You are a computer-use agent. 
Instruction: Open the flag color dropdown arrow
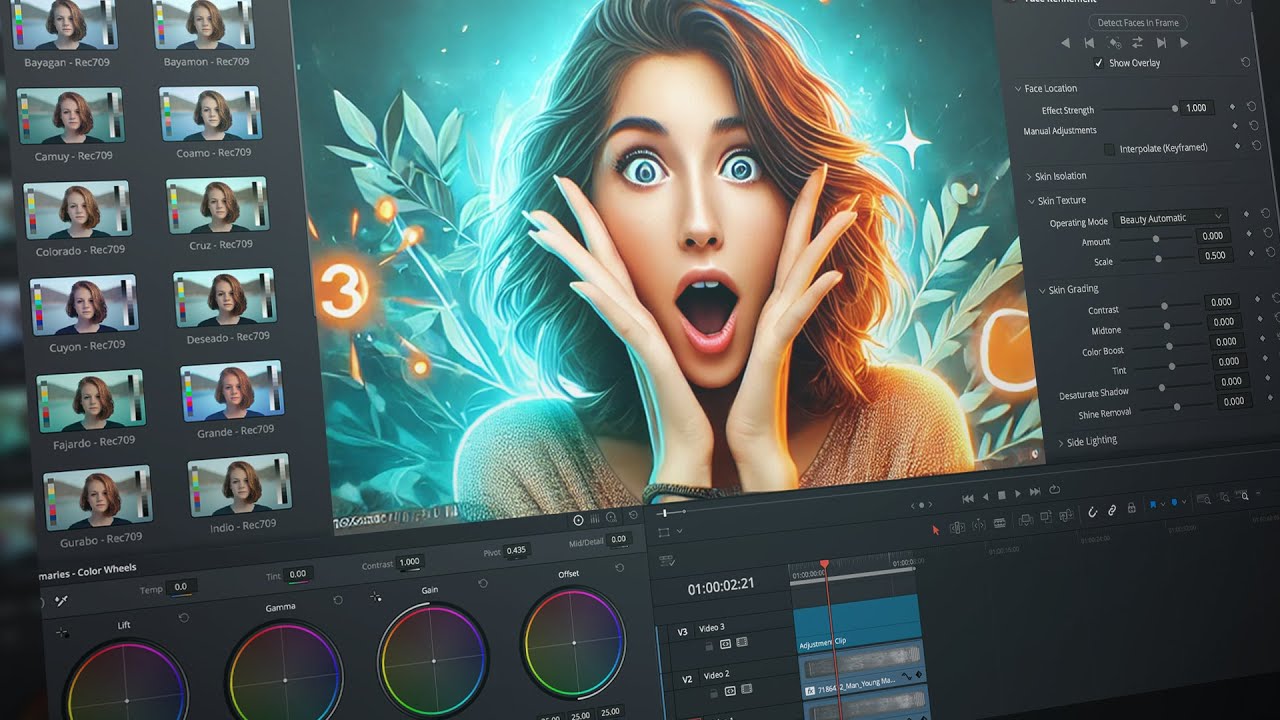[1163, 504]
